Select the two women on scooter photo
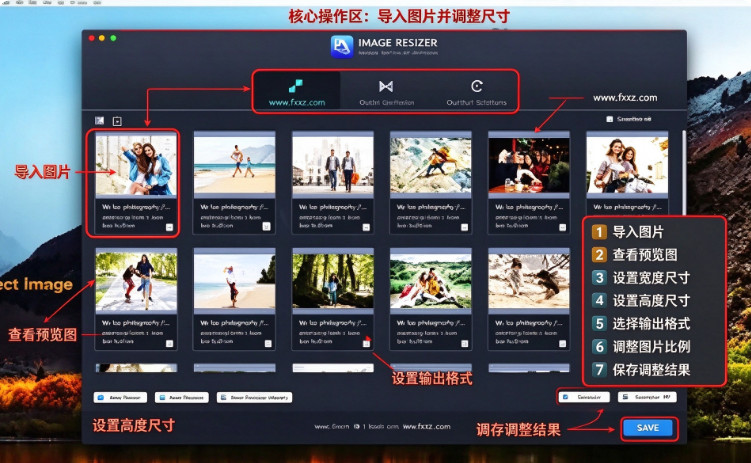This screenshot has width=751, height=463. 627,165
